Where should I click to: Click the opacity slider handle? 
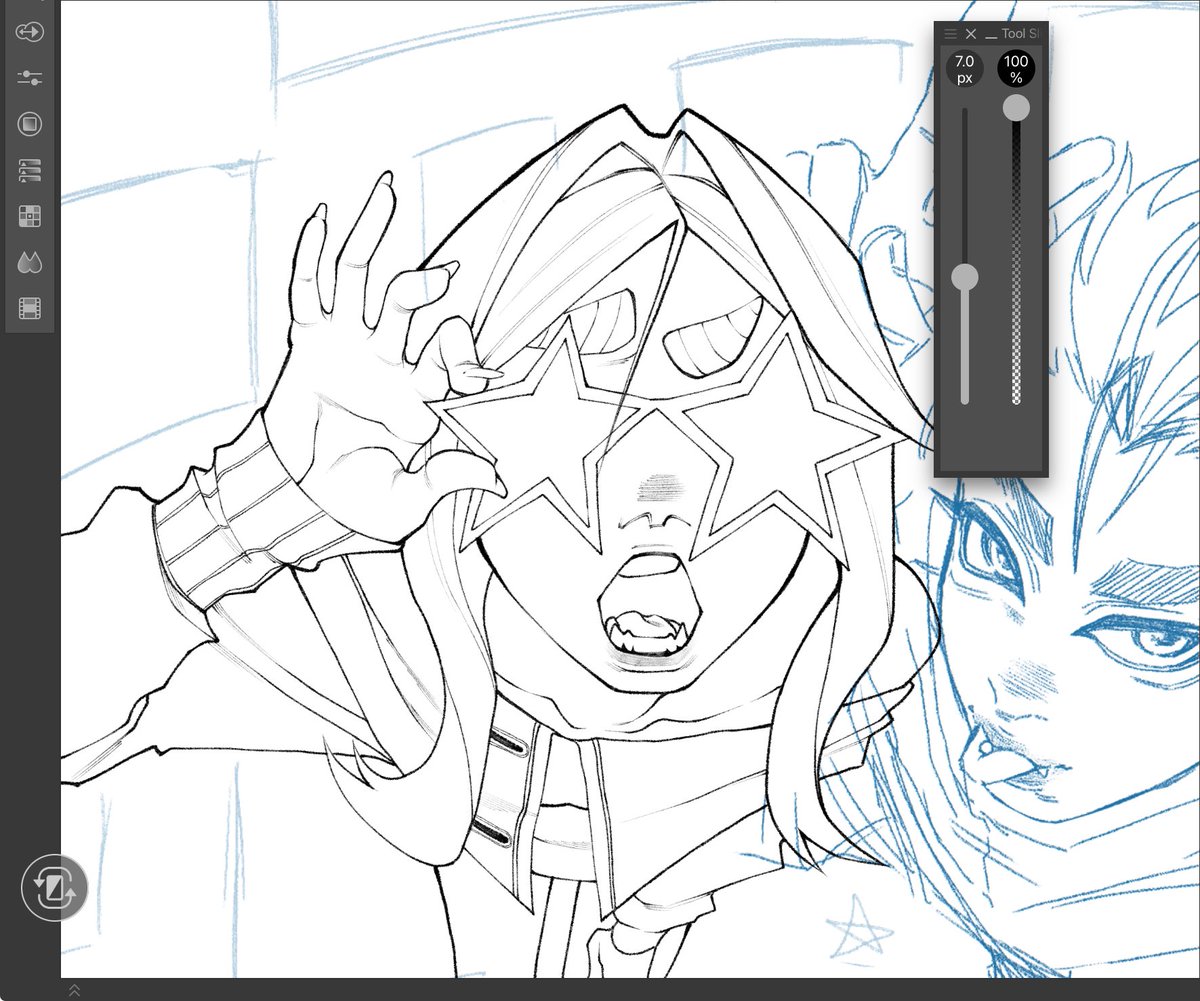(1017, 107)
